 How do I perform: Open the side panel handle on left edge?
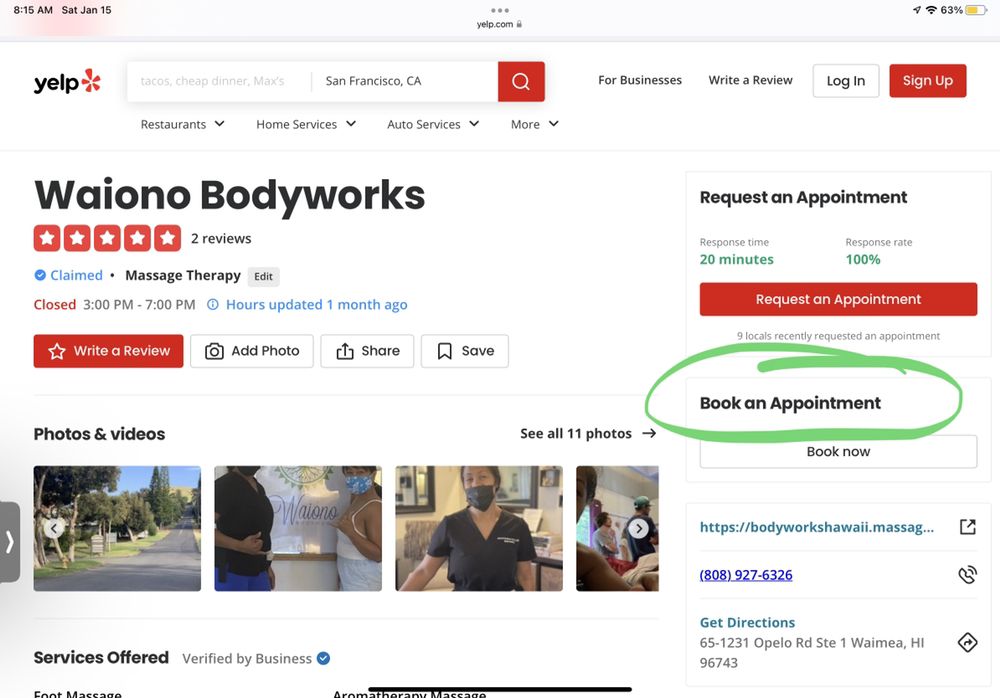(10, 542)
